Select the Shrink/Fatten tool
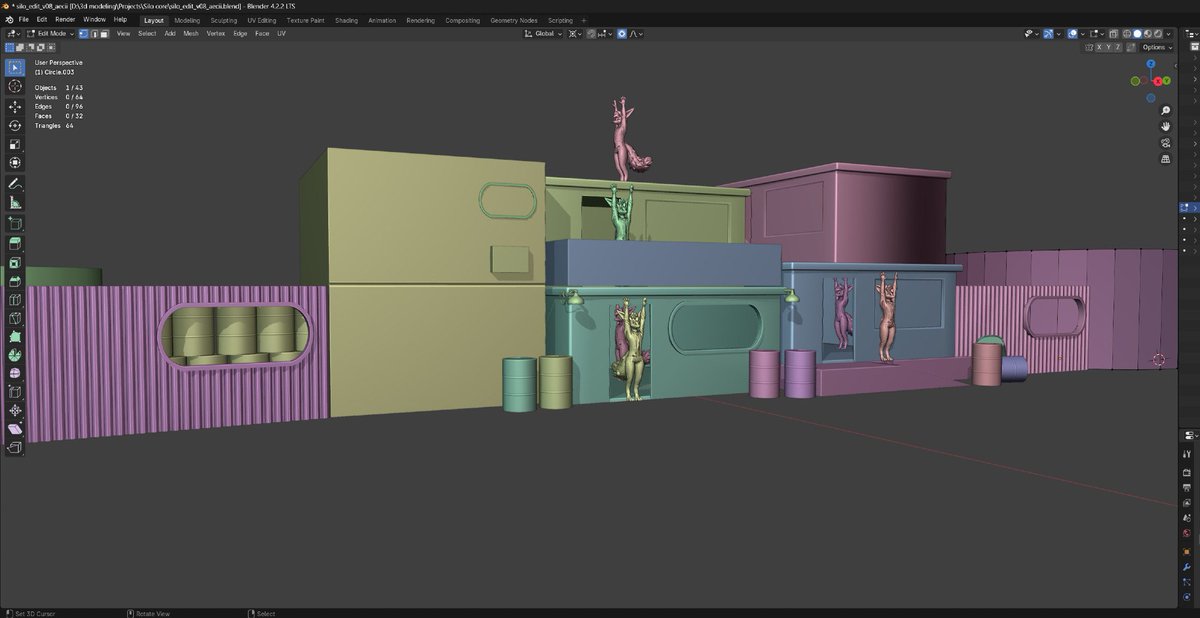Screen dimensions: 1200x618 tap(15, 411)
